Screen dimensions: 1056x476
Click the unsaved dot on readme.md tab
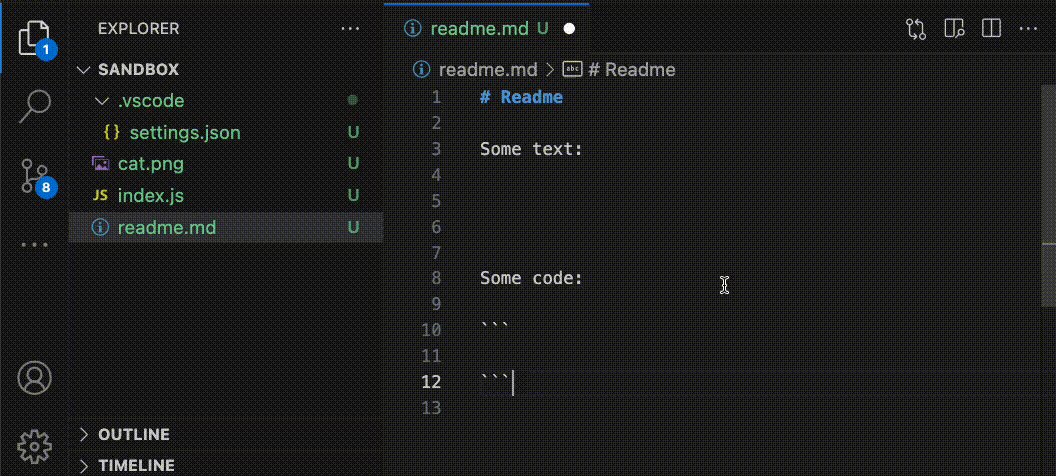click(569, 29)
